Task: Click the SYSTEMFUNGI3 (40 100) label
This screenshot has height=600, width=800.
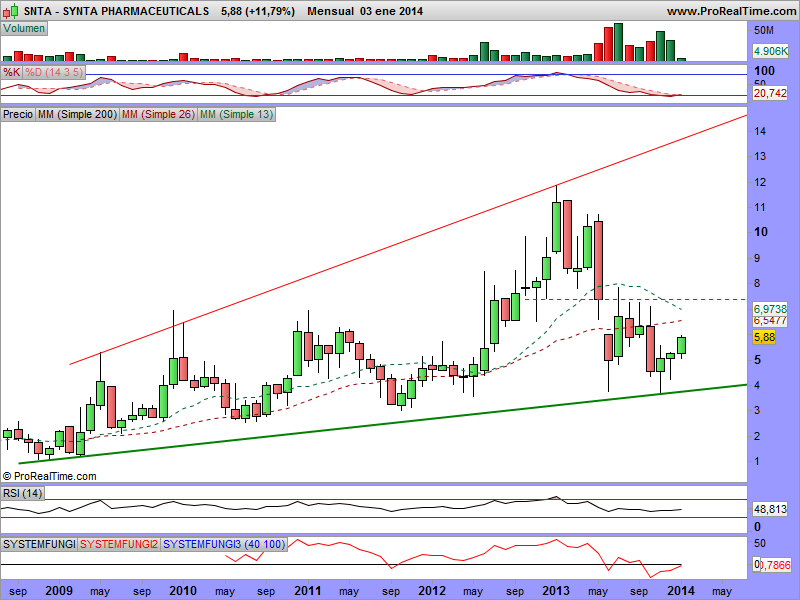Action: pos(224,544)
